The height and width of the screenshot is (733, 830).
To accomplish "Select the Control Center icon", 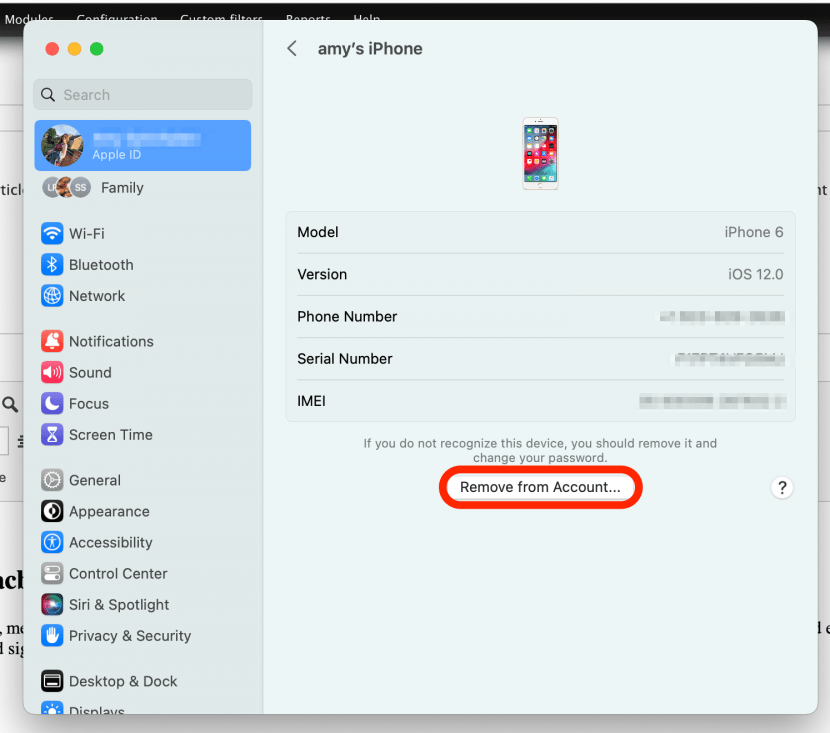I will click(52, 574).
